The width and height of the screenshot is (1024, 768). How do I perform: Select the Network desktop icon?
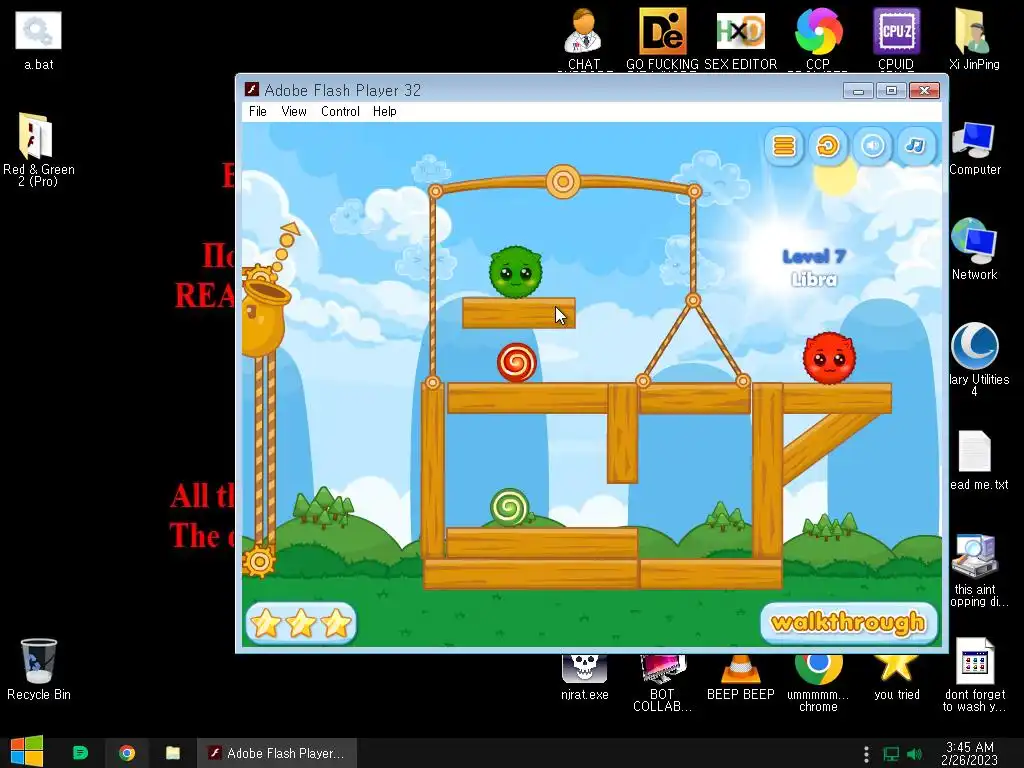click(974, 249)
